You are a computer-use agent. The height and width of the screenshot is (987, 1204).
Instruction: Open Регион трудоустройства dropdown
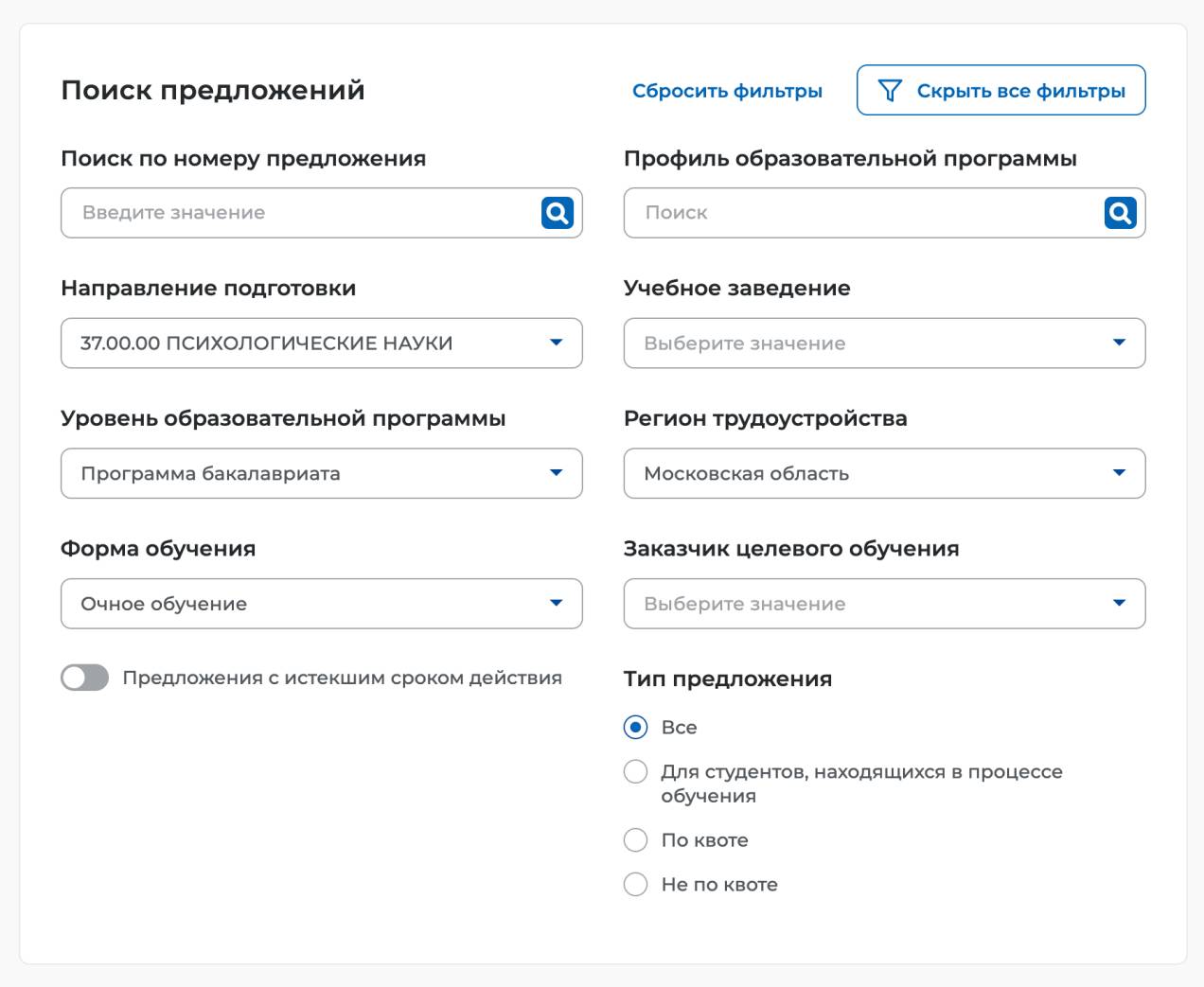click(884, 473)
